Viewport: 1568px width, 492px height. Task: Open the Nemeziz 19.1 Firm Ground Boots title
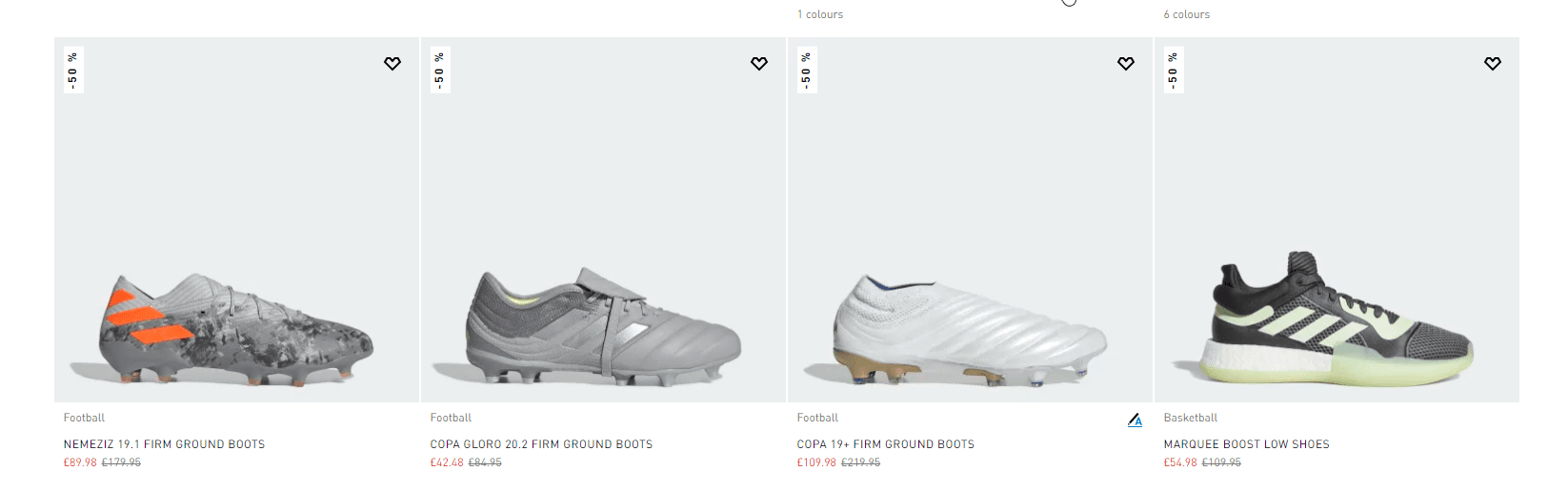coord(164,444)
